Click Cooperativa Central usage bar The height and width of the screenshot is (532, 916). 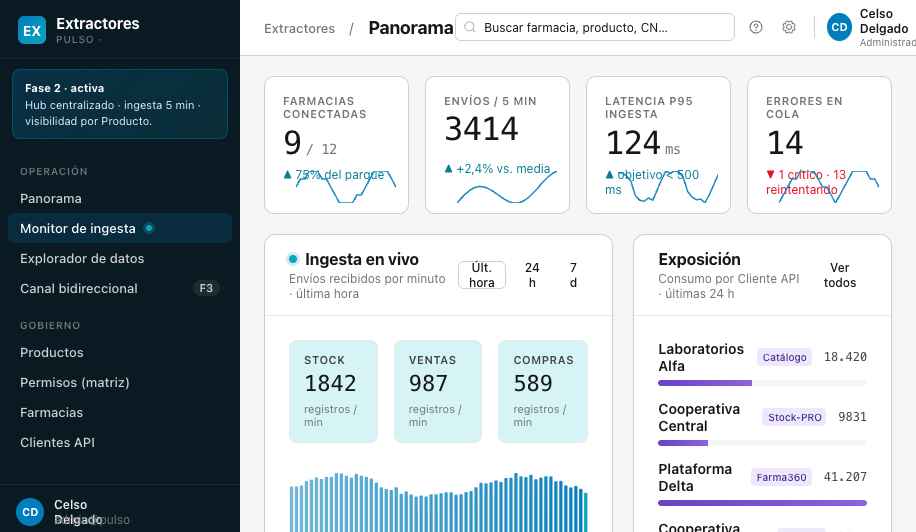(762, 443)
